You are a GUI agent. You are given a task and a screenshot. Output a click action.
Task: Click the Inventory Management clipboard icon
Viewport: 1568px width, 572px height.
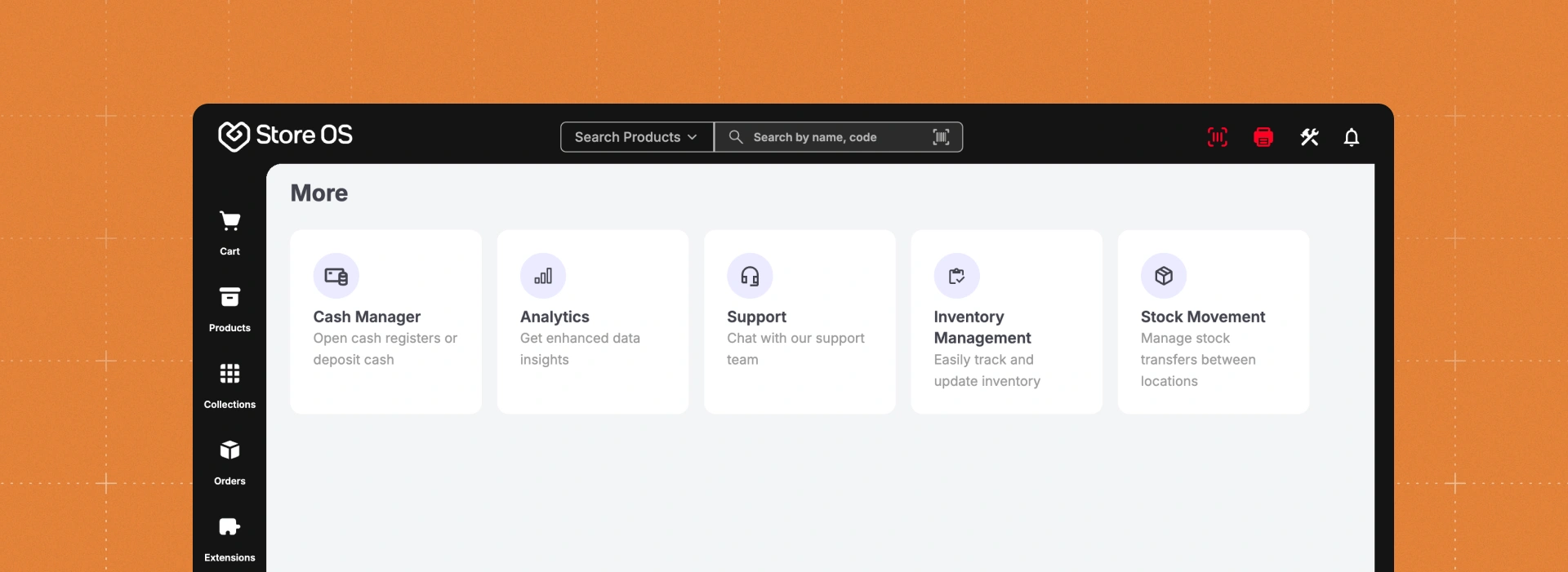point(956,276)
